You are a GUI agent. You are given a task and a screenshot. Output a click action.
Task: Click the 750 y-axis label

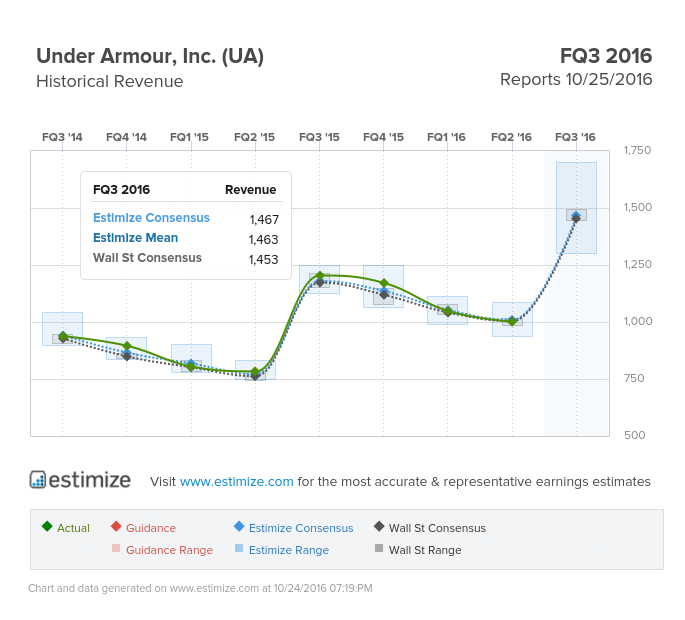634,378
